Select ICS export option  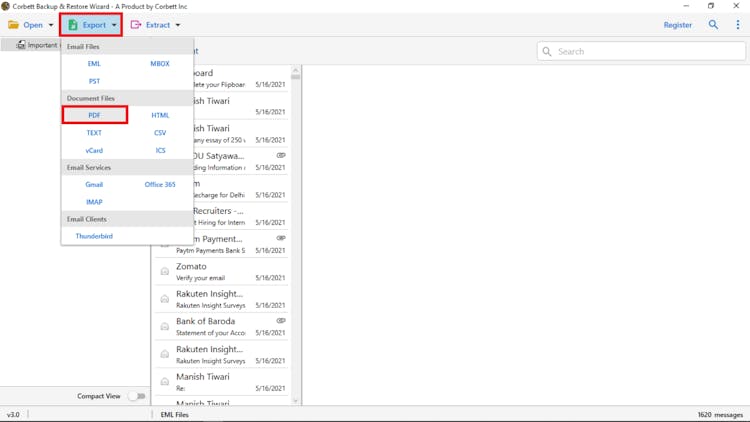point(160,150)
